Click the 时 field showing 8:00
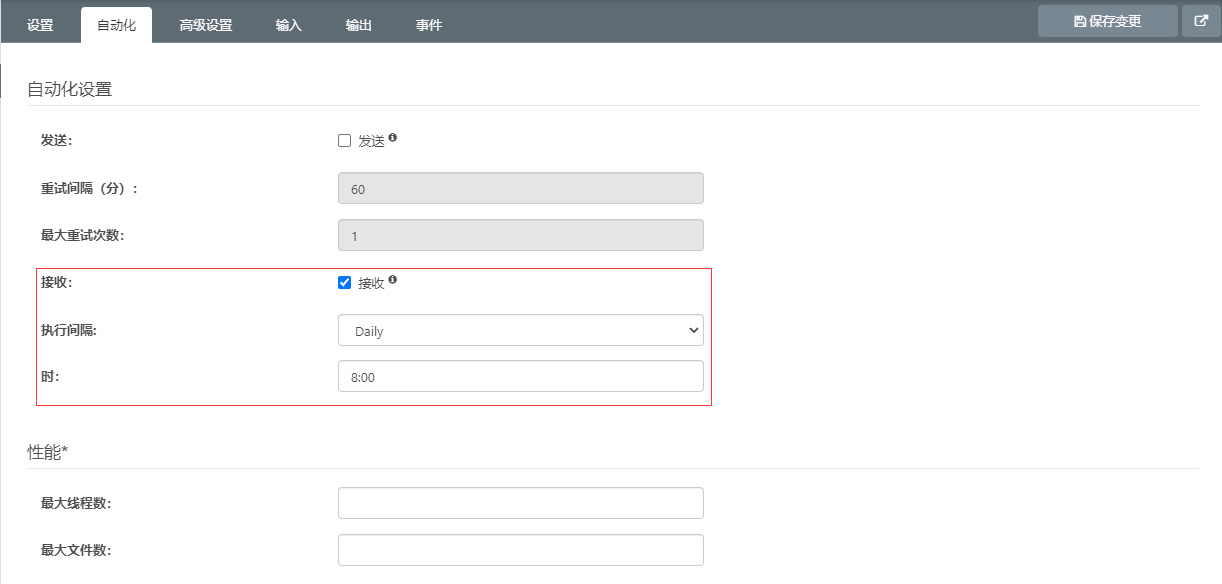The height and width of the screenshot is (584, 1222). tap(521, 377)
